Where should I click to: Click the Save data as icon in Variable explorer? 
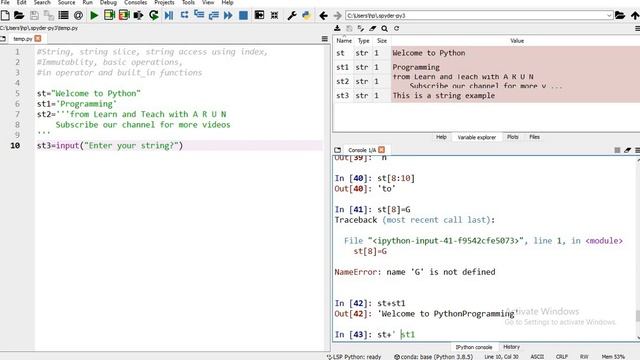pos(349,29)
